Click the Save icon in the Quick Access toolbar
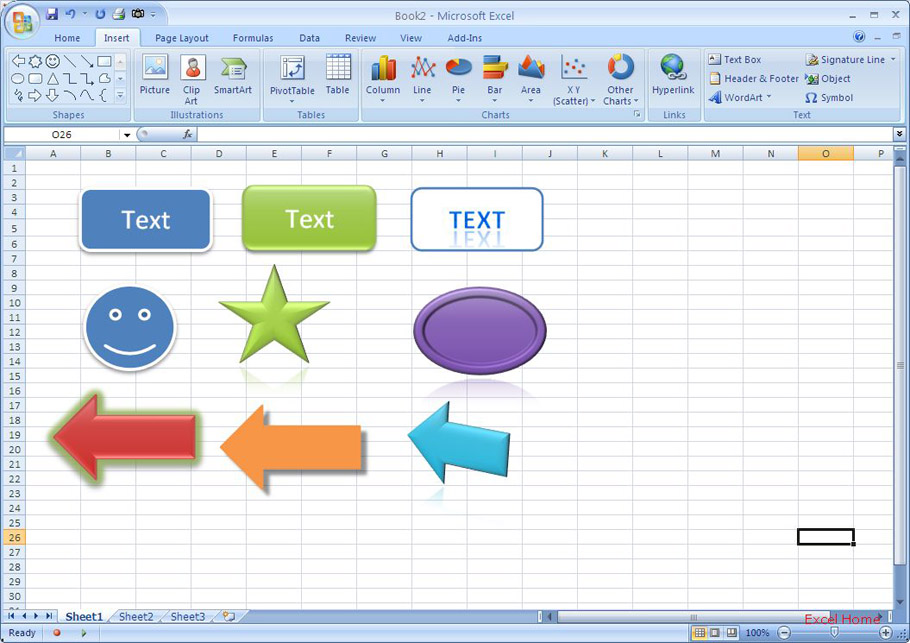 tap(51, 14)
